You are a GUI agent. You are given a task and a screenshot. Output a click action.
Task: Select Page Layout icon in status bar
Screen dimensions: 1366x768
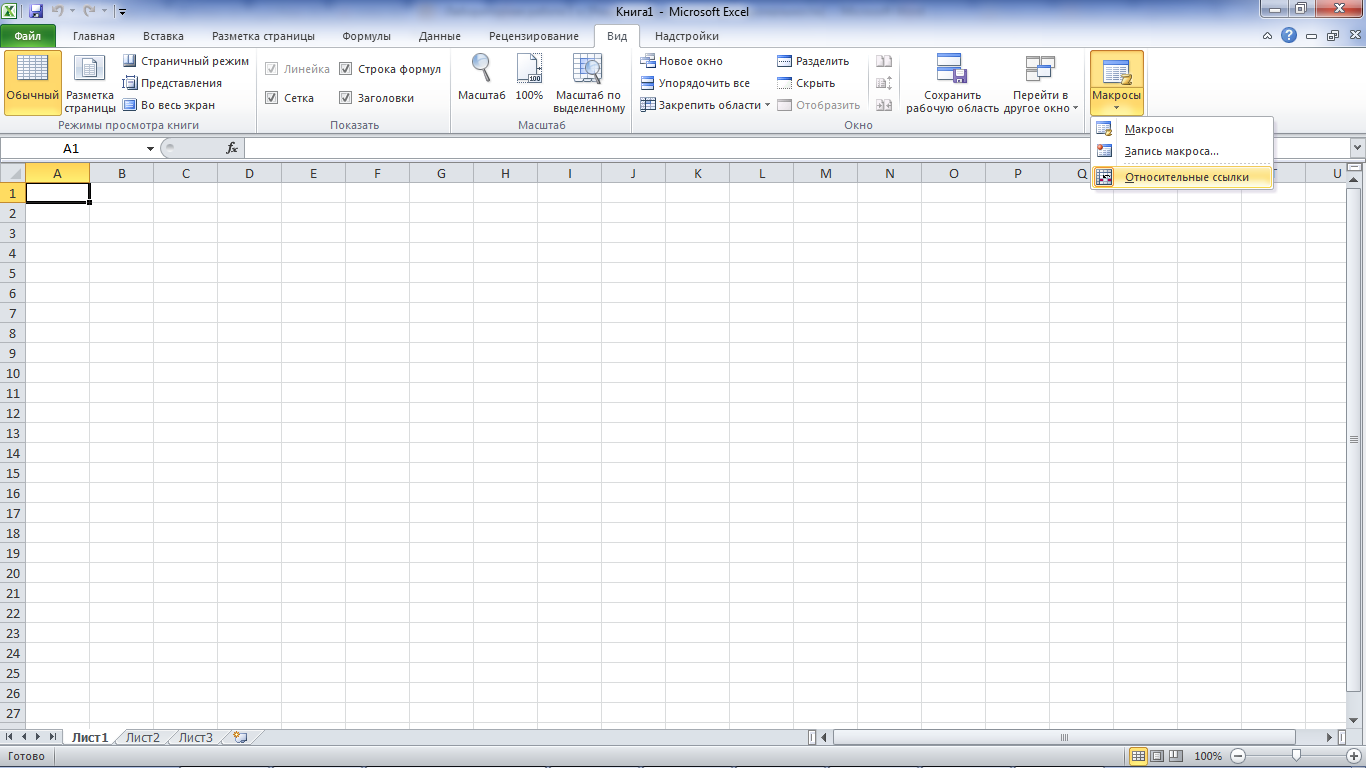point(1156,756)
